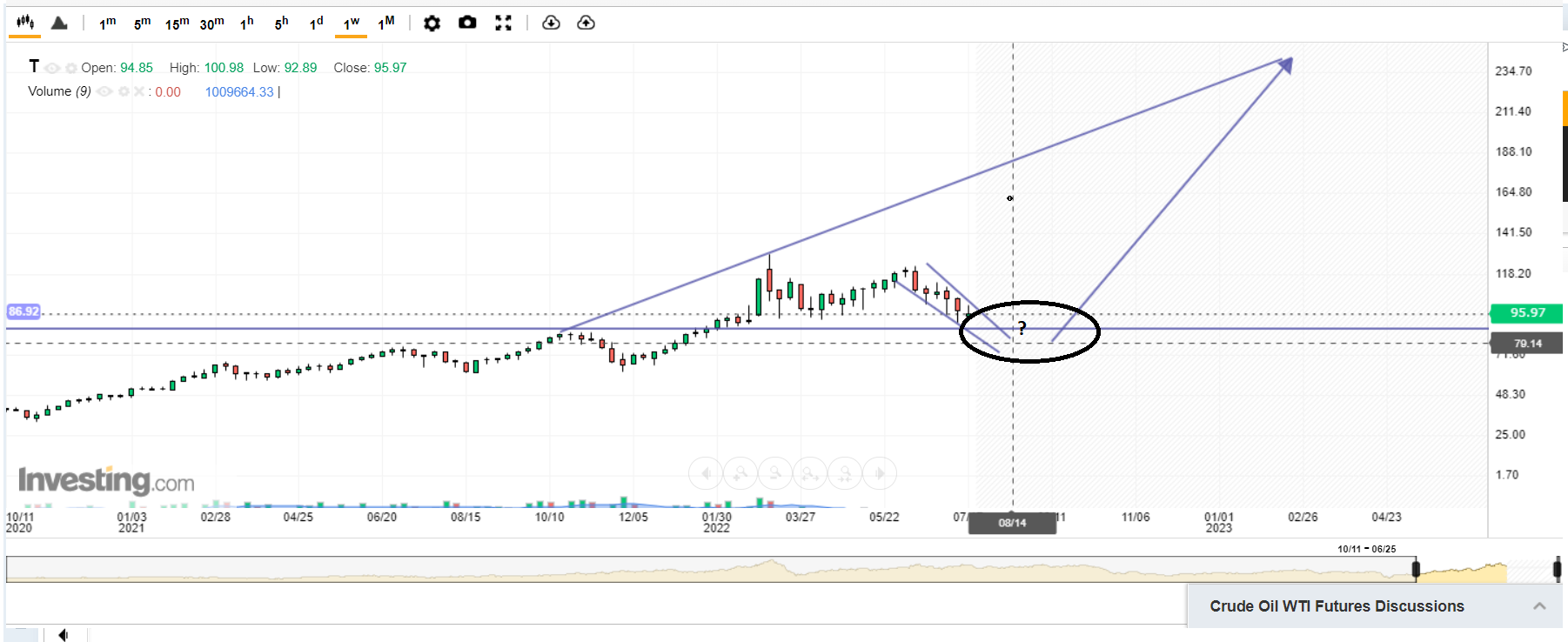Click the cloud download (load chart) icon

551,23
